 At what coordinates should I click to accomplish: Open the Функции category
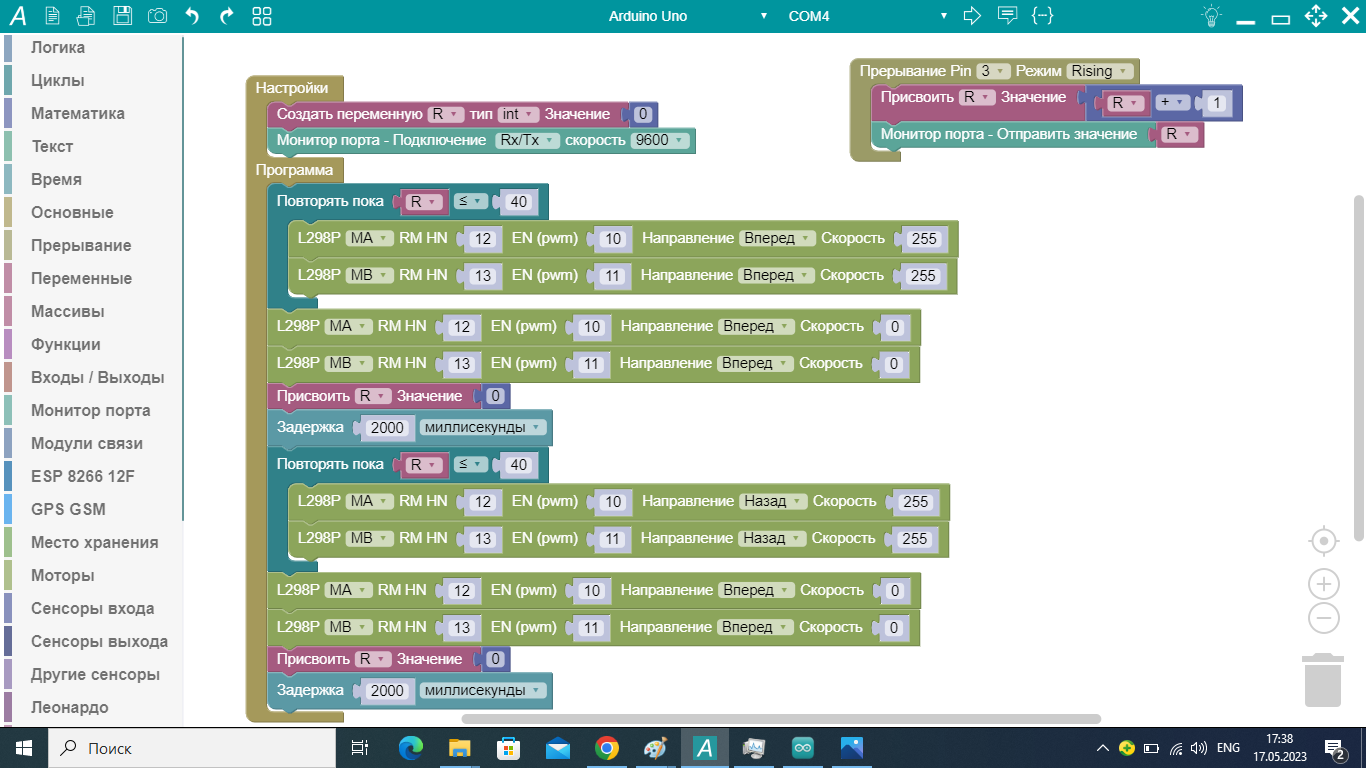(x=66, y=344)
